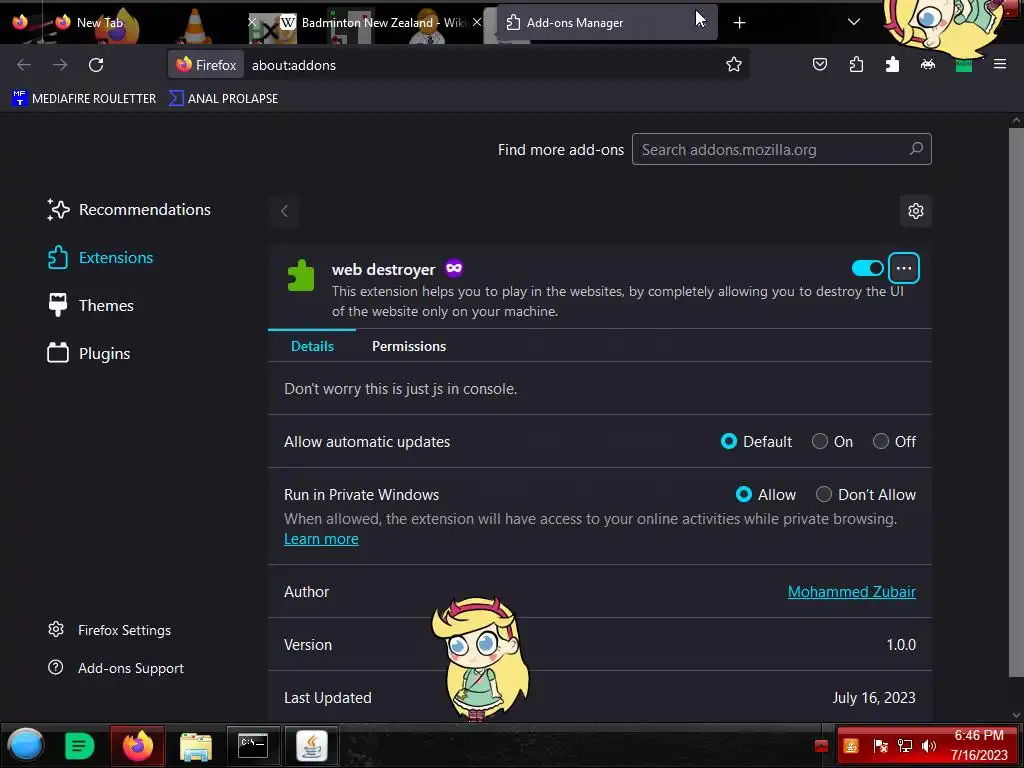The width and height of the screenshot is (1024, 768).
Task: Open Themes in the sidebar
Action: (91, 306)
